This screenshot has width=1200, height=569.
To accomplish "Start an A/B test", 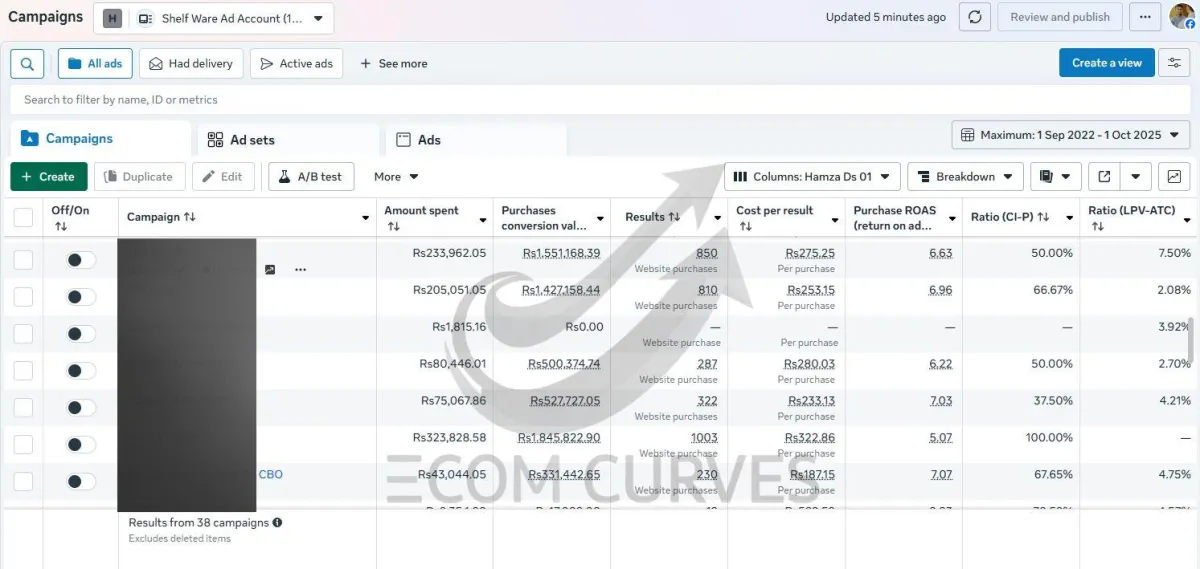I will (310, 177).
